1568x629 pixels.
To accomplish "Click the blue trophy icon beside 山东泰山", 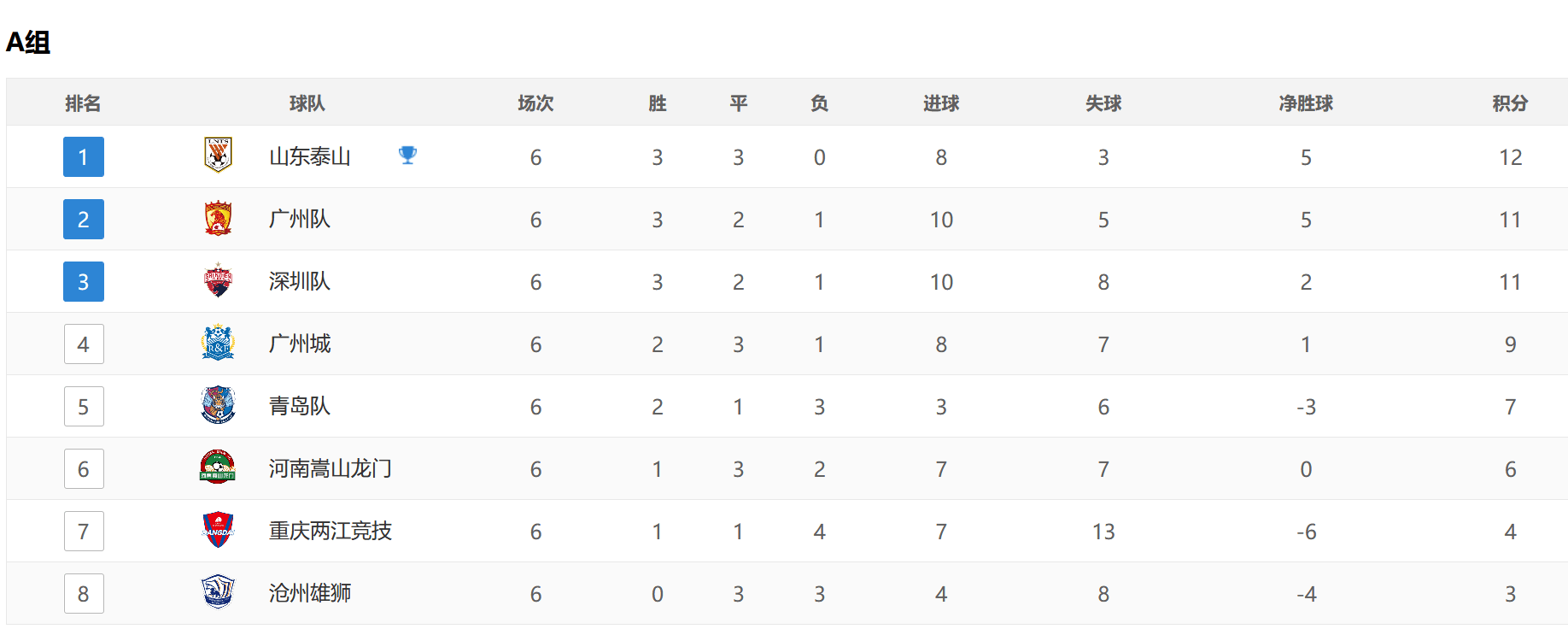I will pyautogui.click(x=407, y=156).
